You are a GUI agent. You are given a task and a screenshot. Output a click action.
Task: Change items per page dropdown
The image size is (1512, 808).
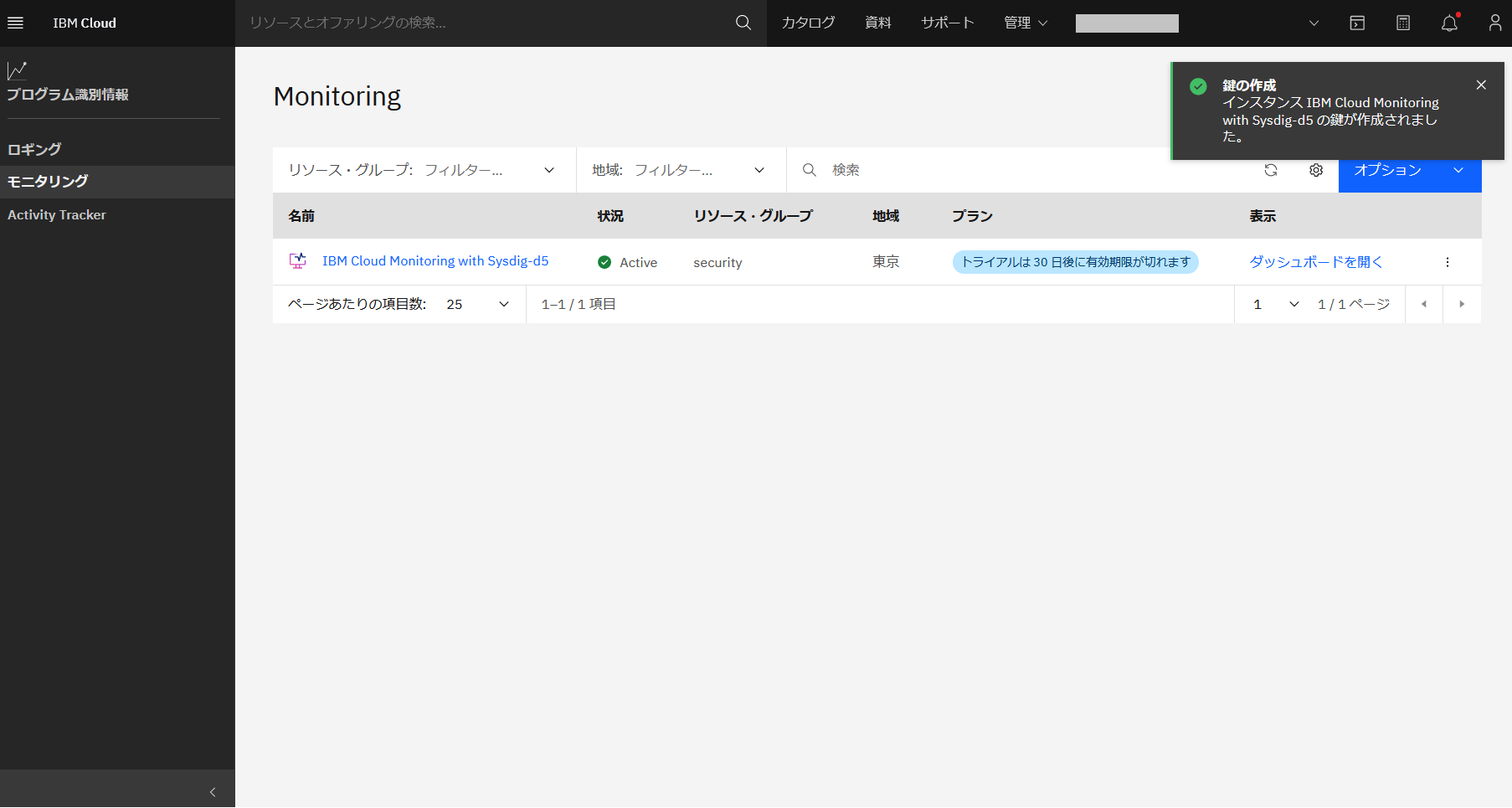(478, 304)
